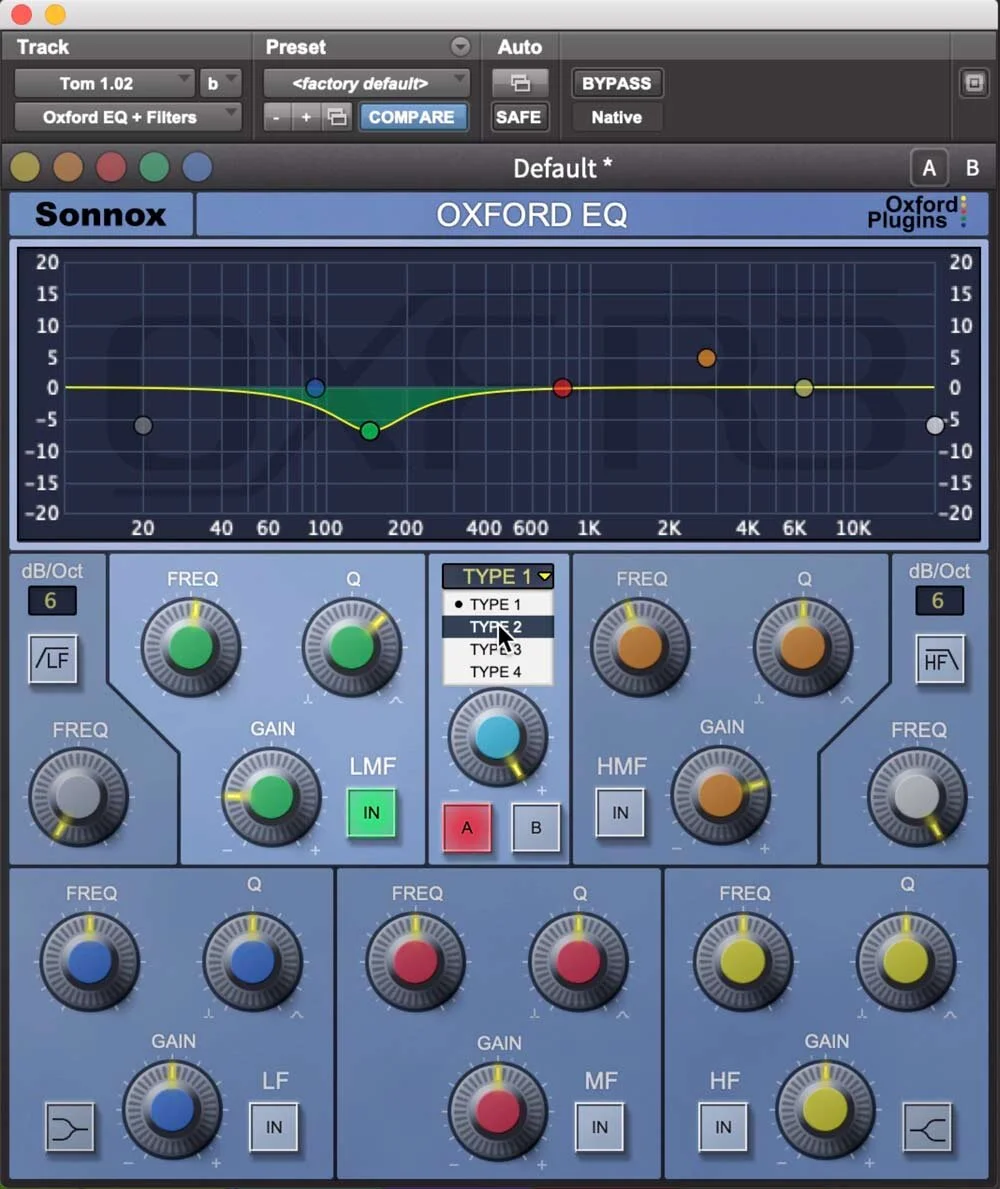Click the green LMF node on the EQ graph
The height and width of the screenshot is (1189, 1000).
point(369,431)
